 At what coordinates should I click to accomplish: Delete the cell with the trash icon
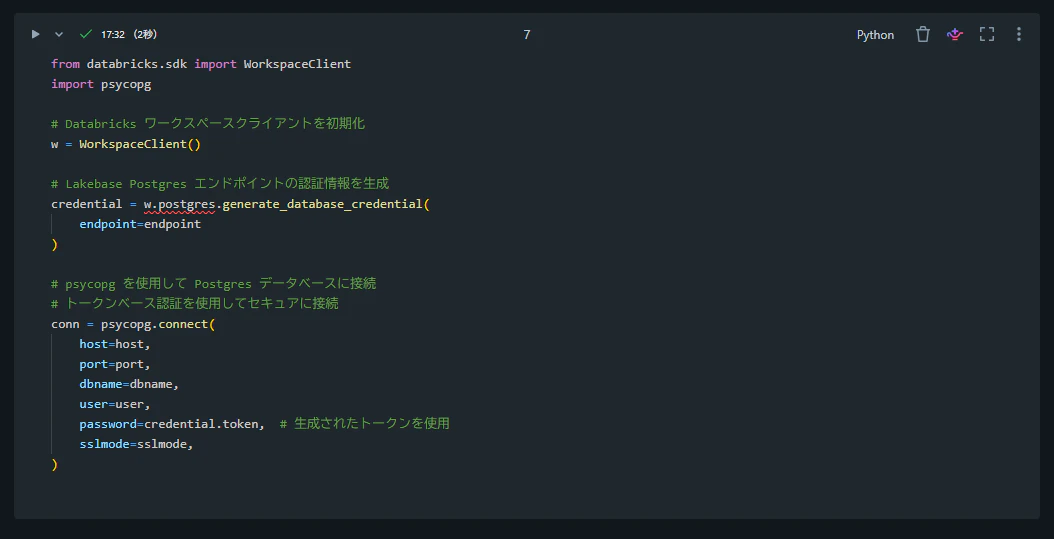923,34
